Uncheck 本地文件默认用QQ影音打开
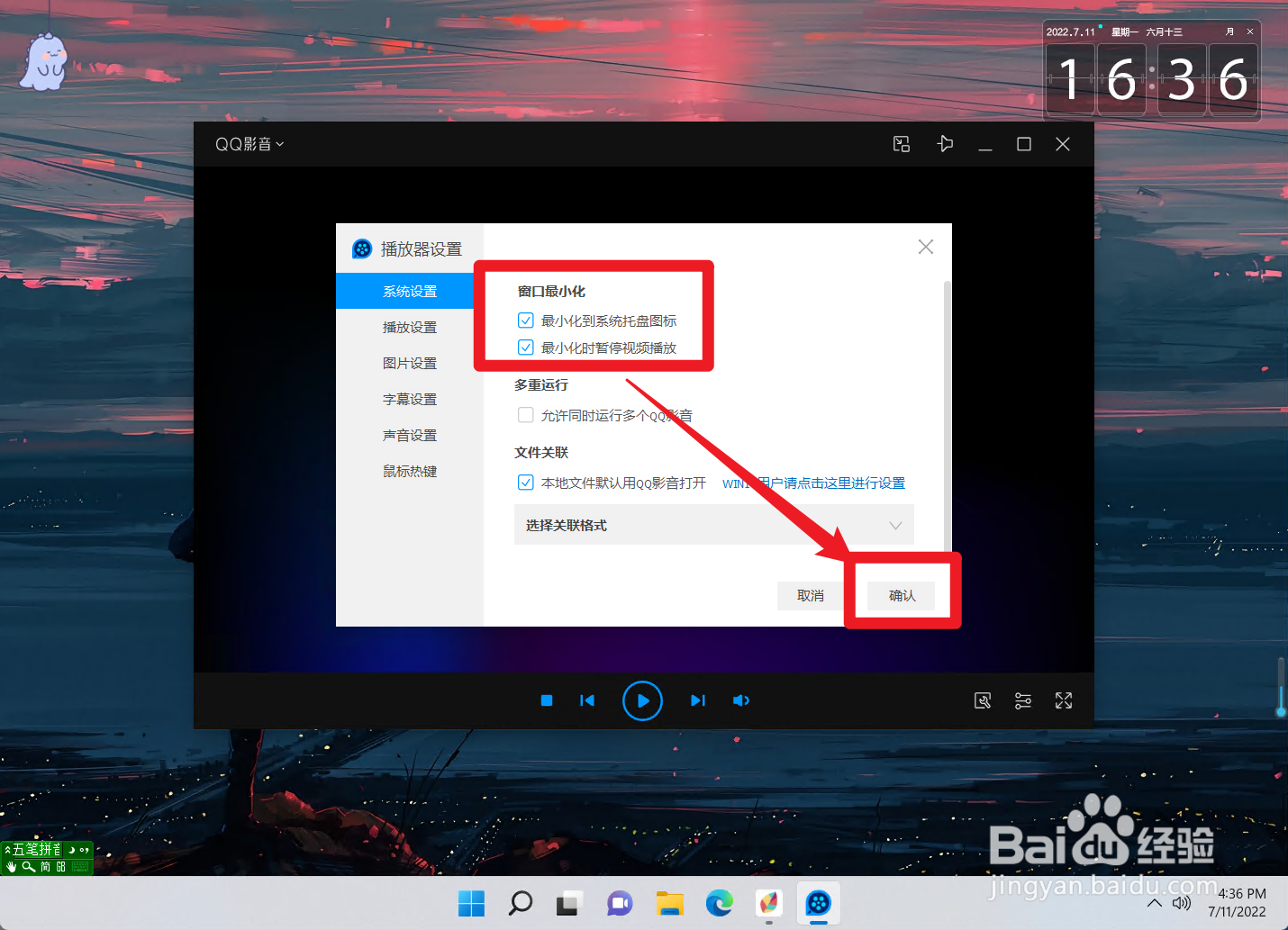Screen dimensions: 1288x930 pos(526,483)
